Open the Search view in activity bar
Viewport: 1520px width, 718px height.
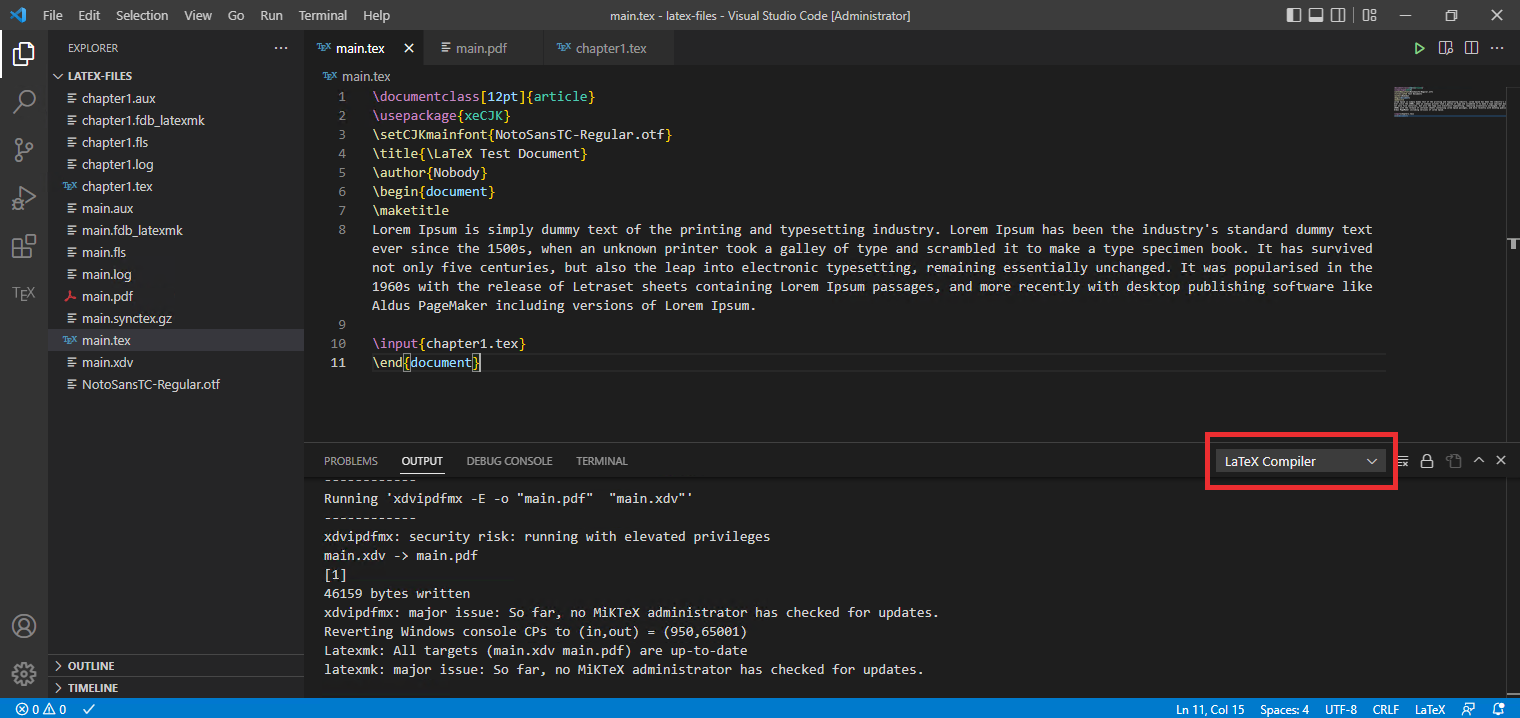24,102
